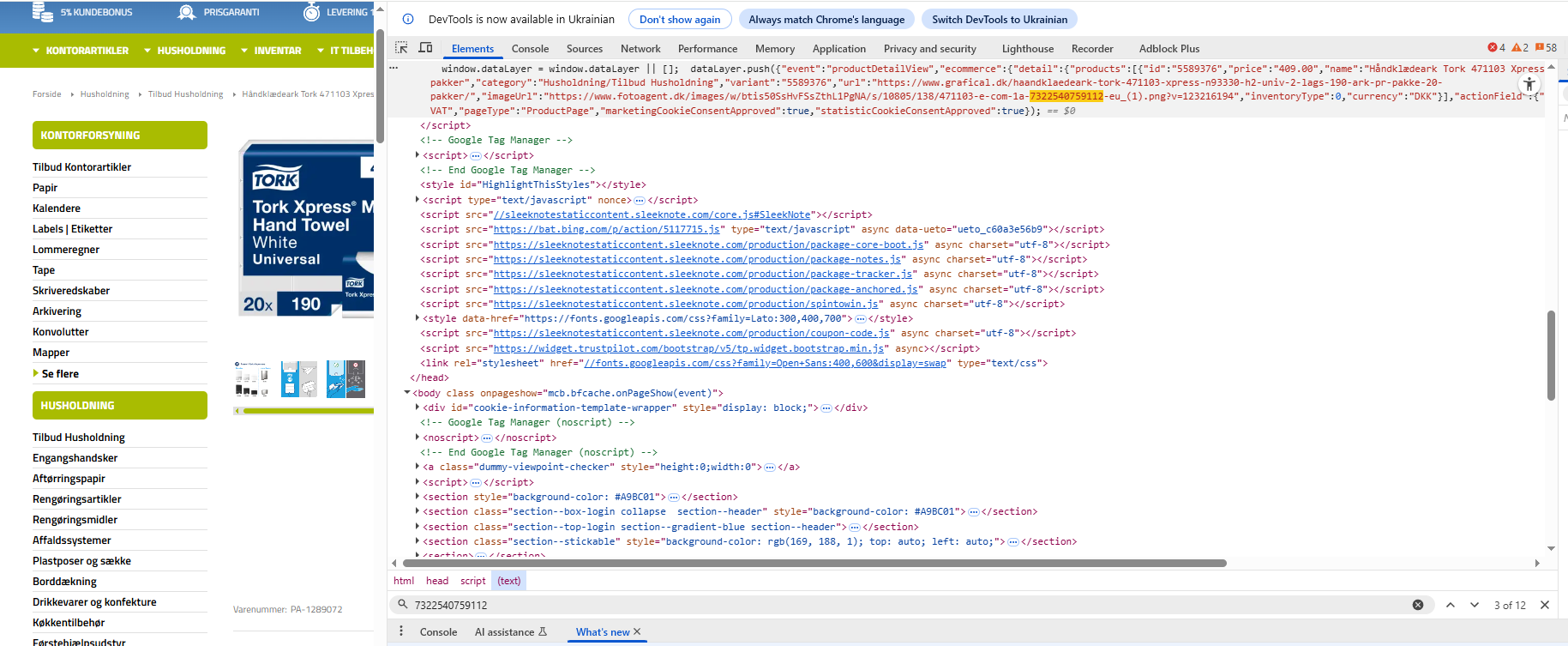Click the webpage's vertical scrollbar
Viewport: 1568px width, 646px height.
click(380, 86)
